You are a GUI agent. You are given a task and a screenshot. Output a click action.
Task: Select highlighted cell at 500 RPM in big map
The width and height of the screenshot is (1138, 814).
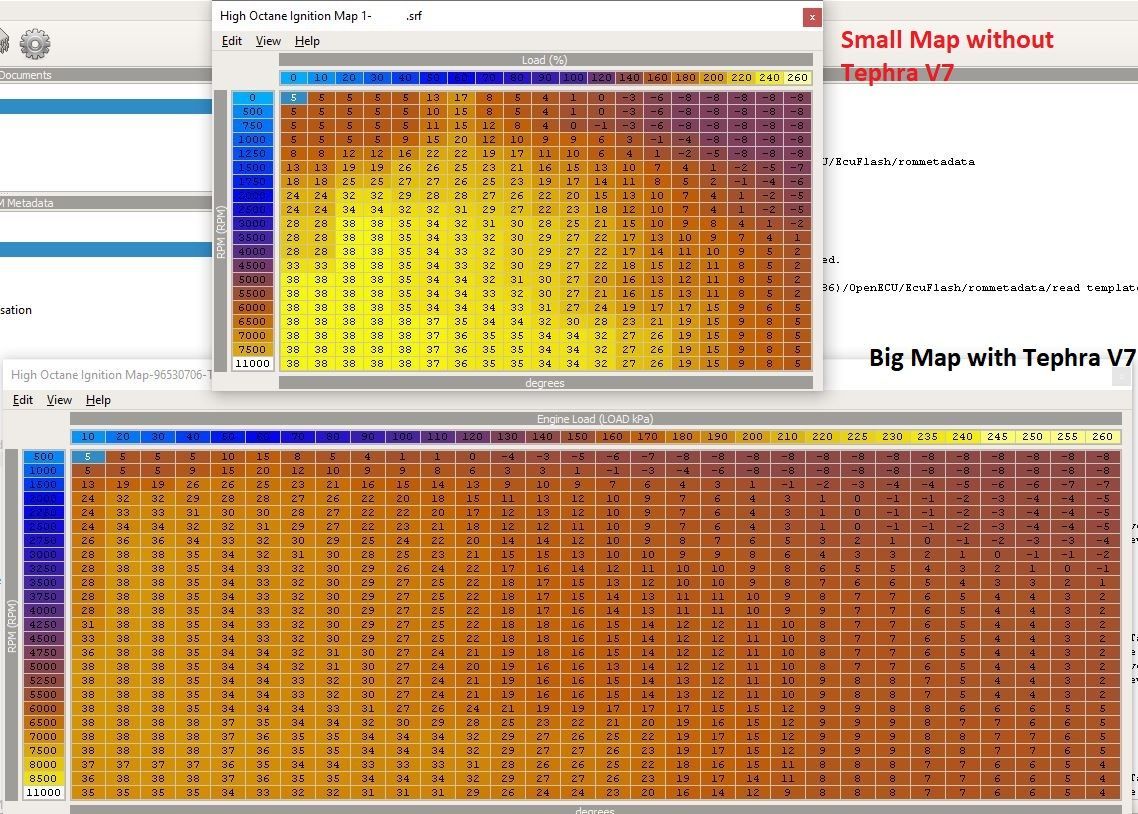88,457
